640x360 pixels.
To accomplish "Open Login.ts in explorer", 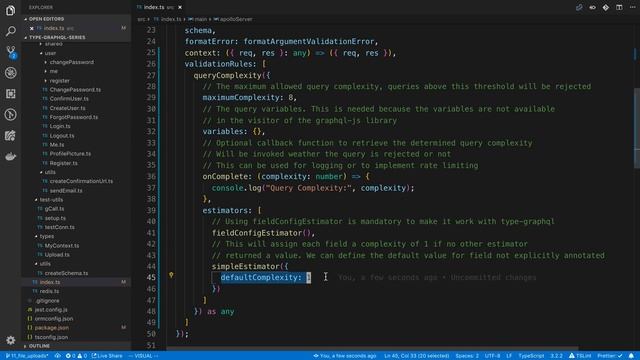I will (x=60, y=126).
